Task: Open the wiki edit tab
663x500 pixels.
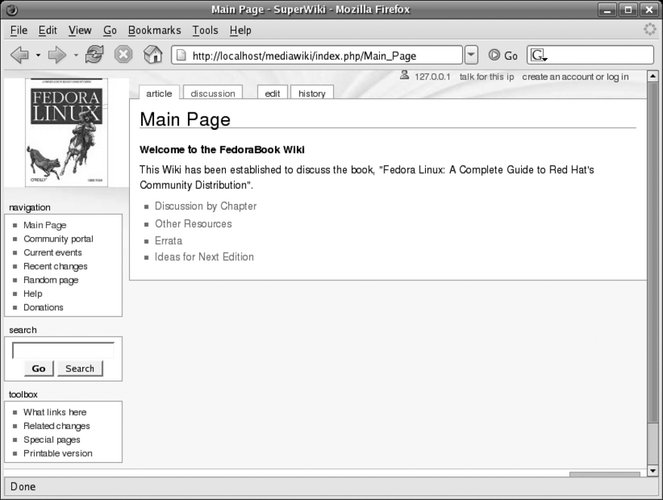Action: [x=272, y=93]
